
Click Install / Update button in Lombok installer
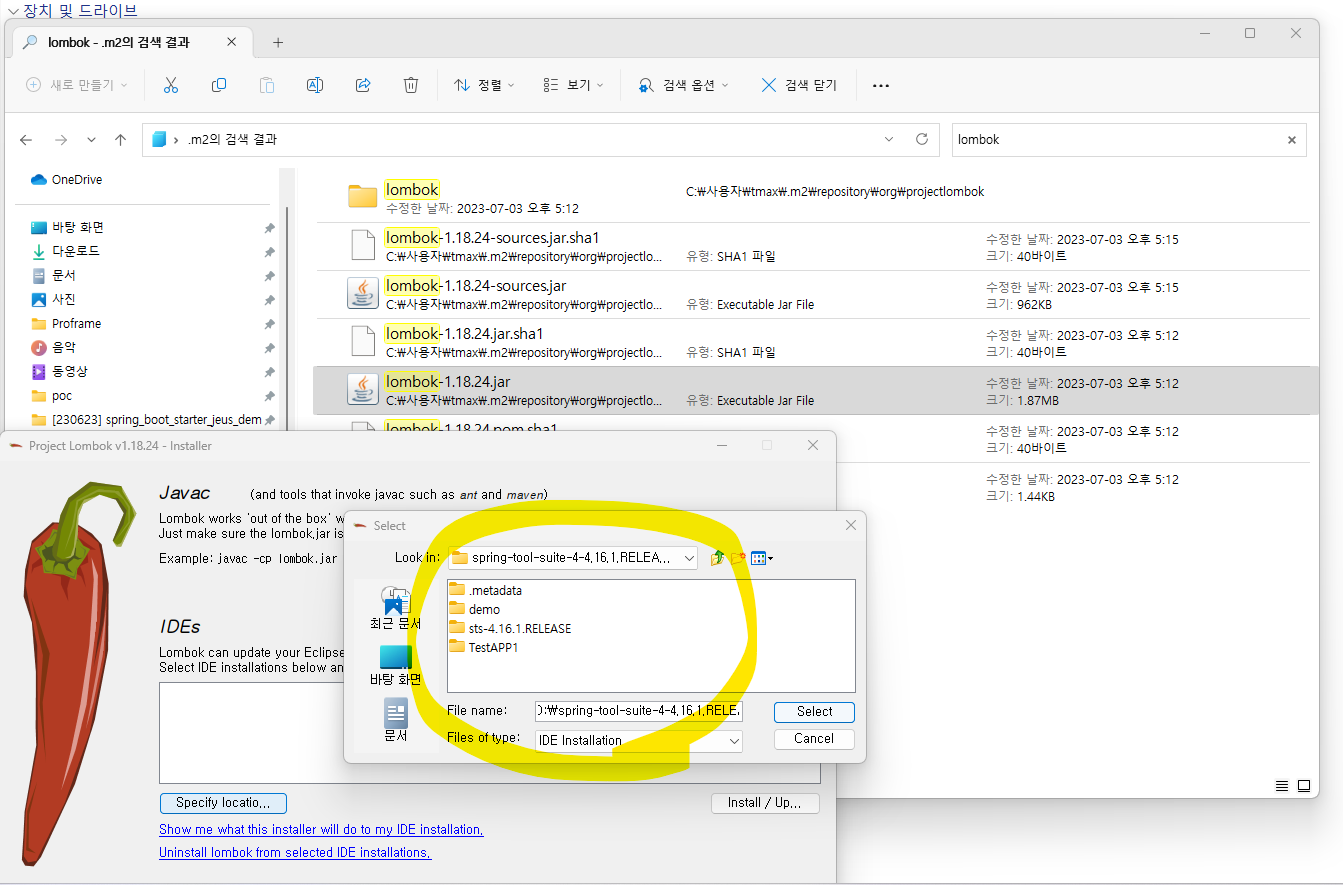pos(766,803)
